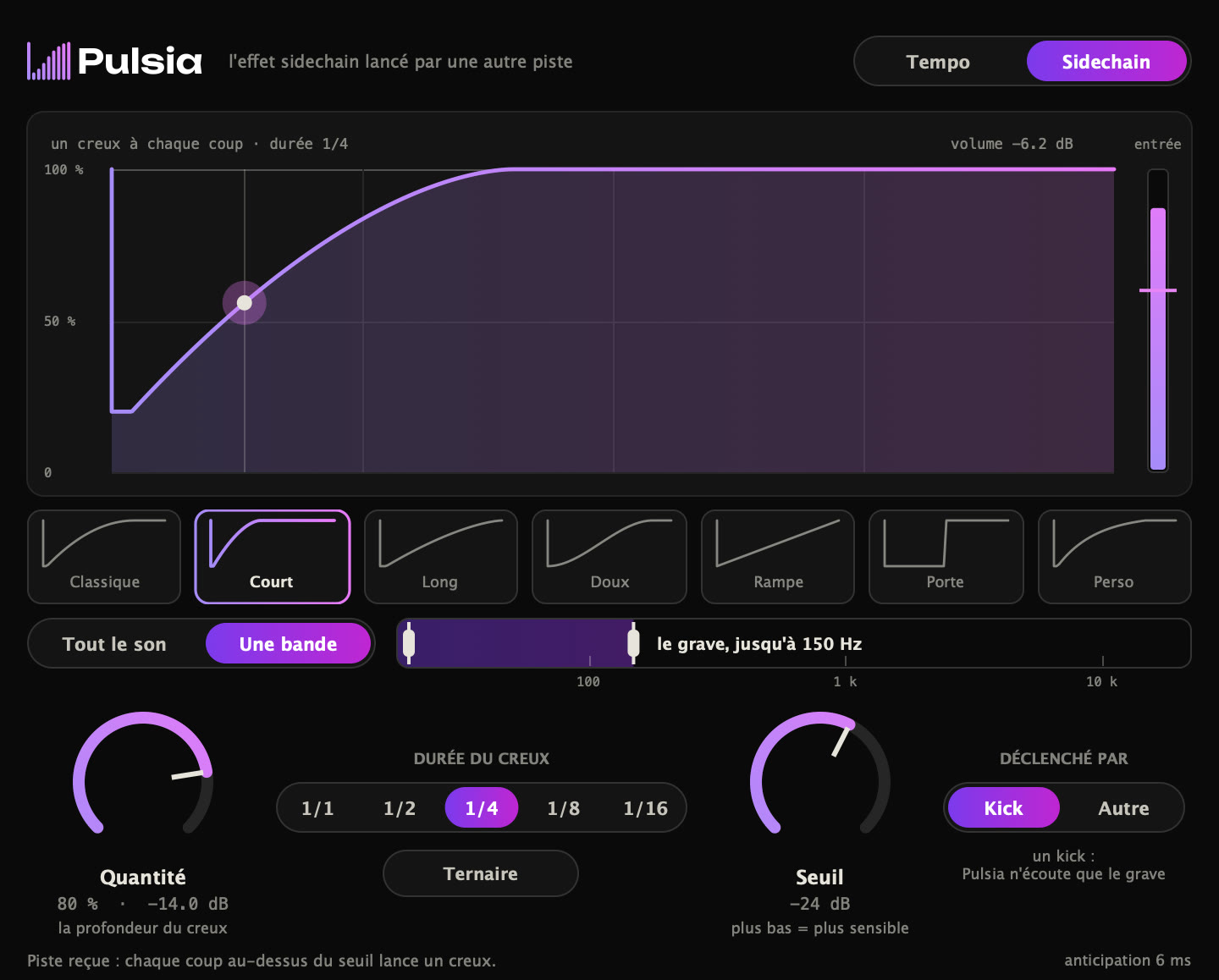Switch to Sidechain mode

point(1106,62)
